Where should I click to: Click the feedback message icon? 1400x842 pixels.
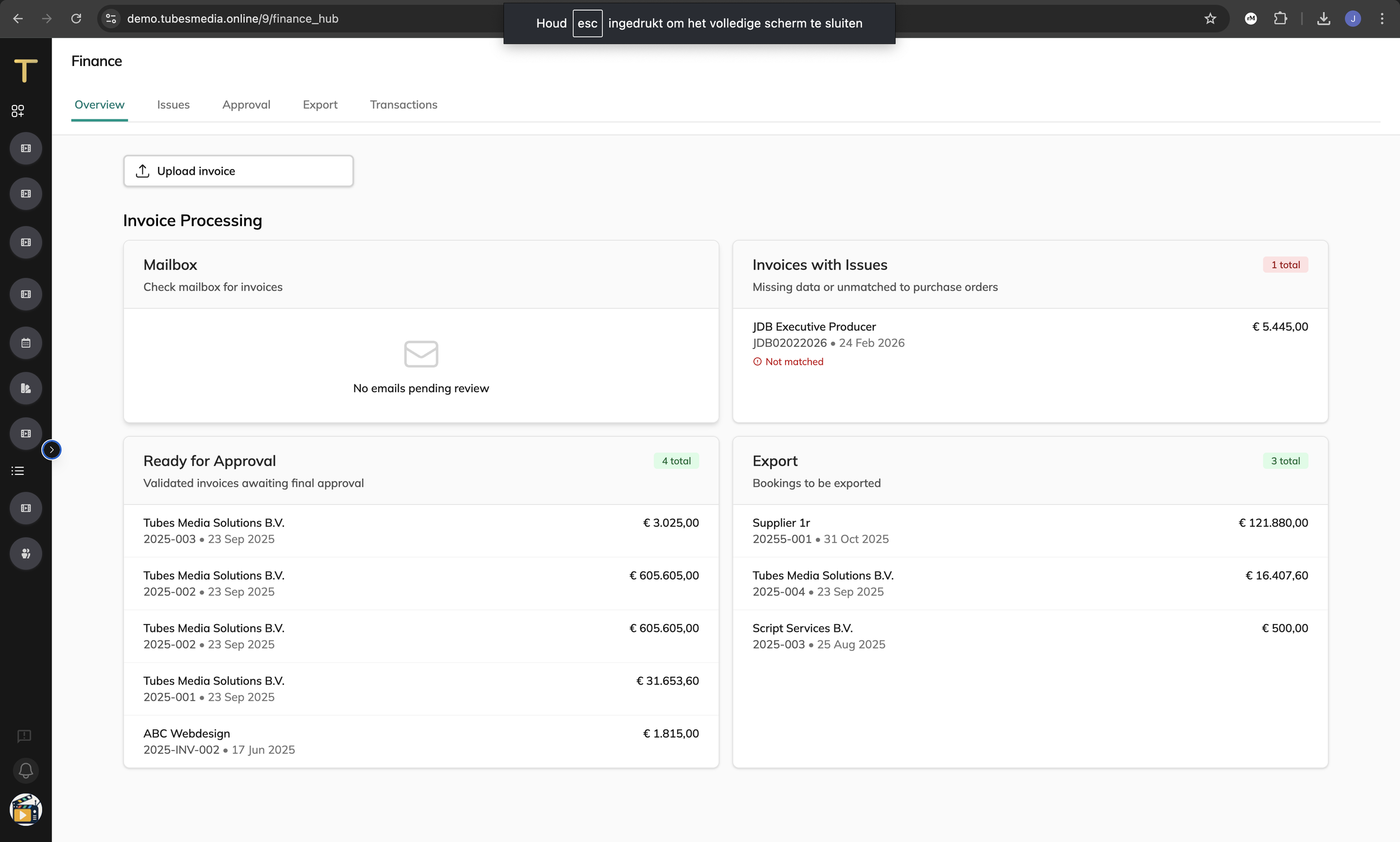point(24,736)
